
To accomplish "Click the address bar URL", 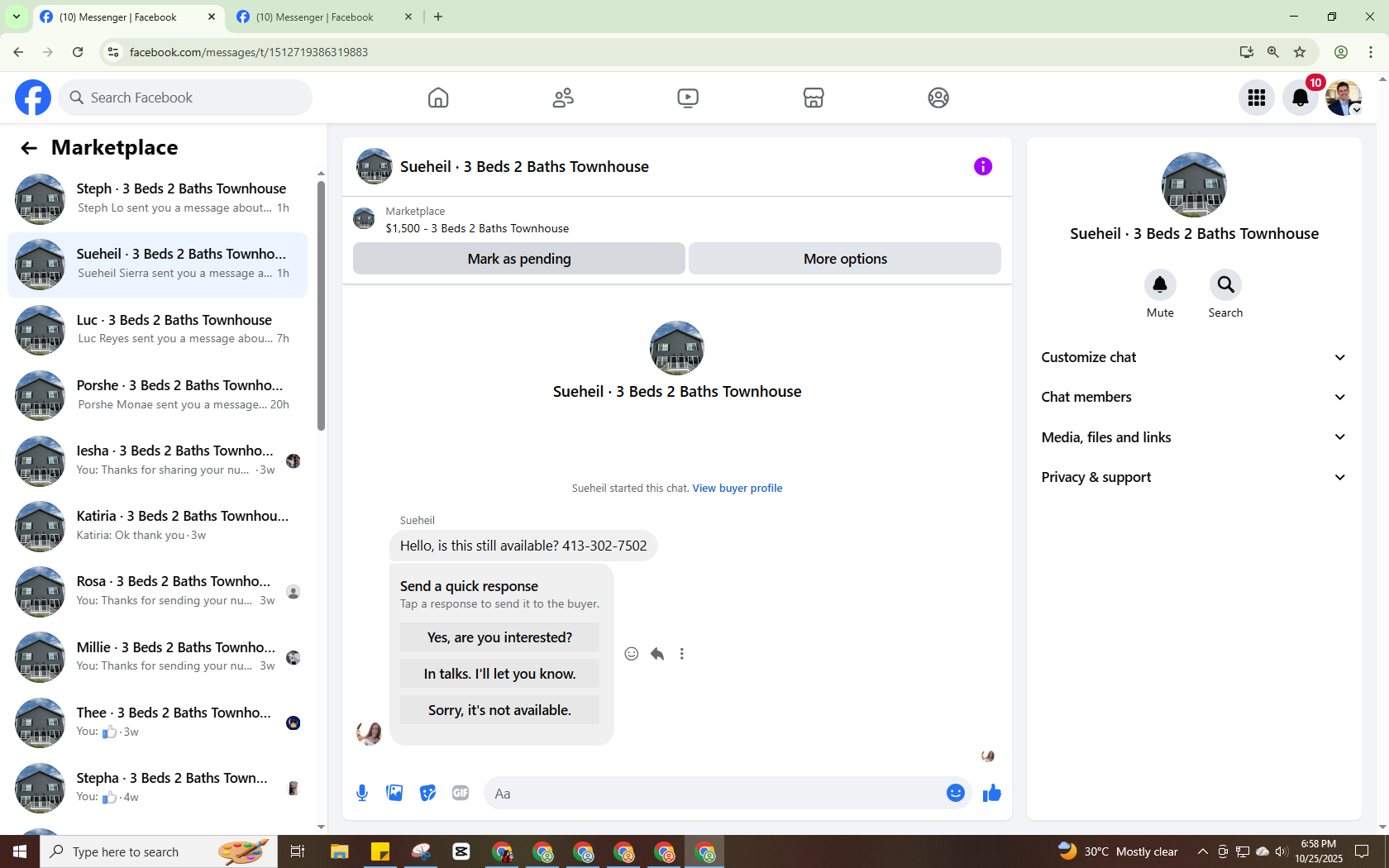I will coord(249,52).
